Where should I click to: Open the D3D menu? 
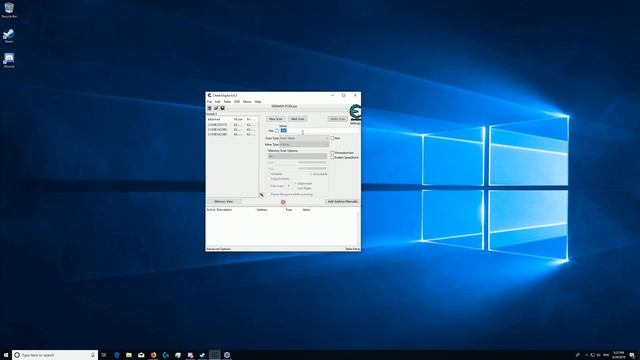(x=237, y=102)
